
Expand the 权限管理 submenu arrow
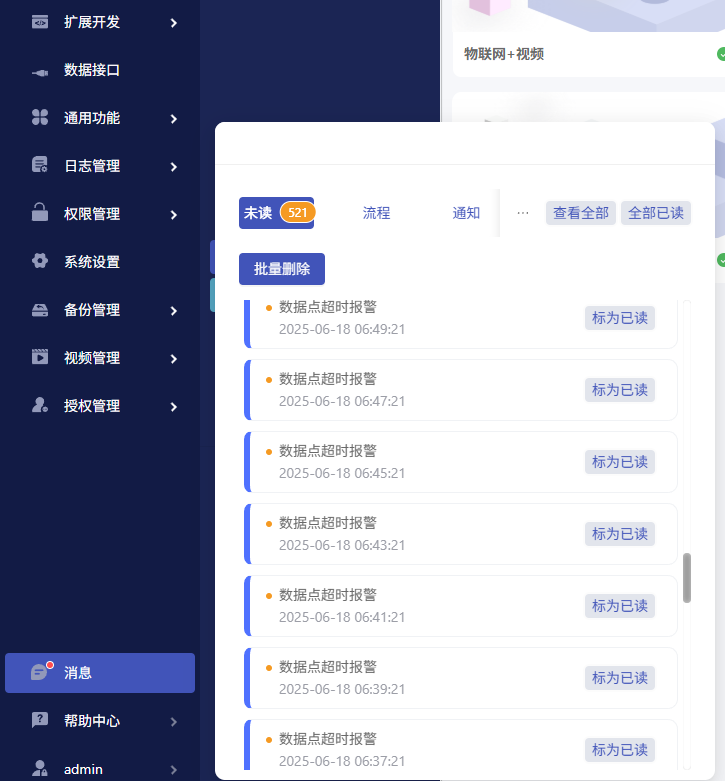click(173, 215)
